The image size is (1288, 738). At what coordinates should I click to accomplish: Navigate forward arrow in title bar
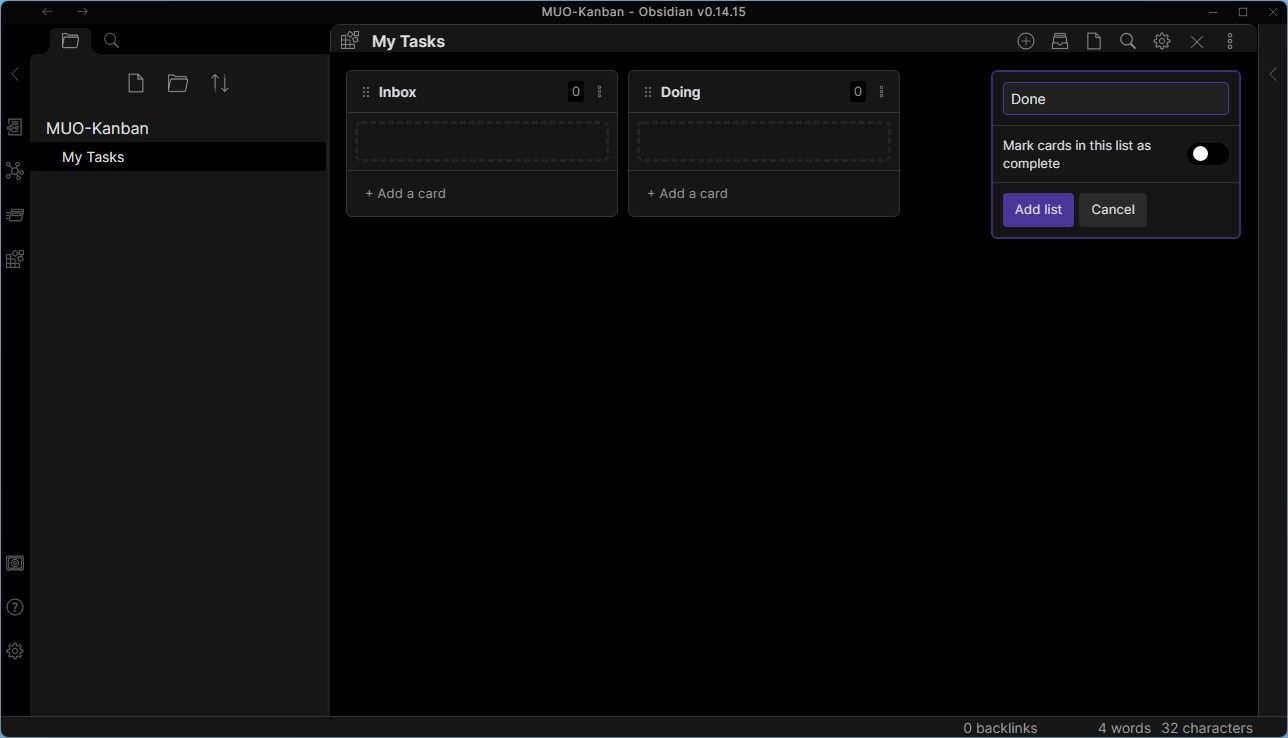point(82,12)
